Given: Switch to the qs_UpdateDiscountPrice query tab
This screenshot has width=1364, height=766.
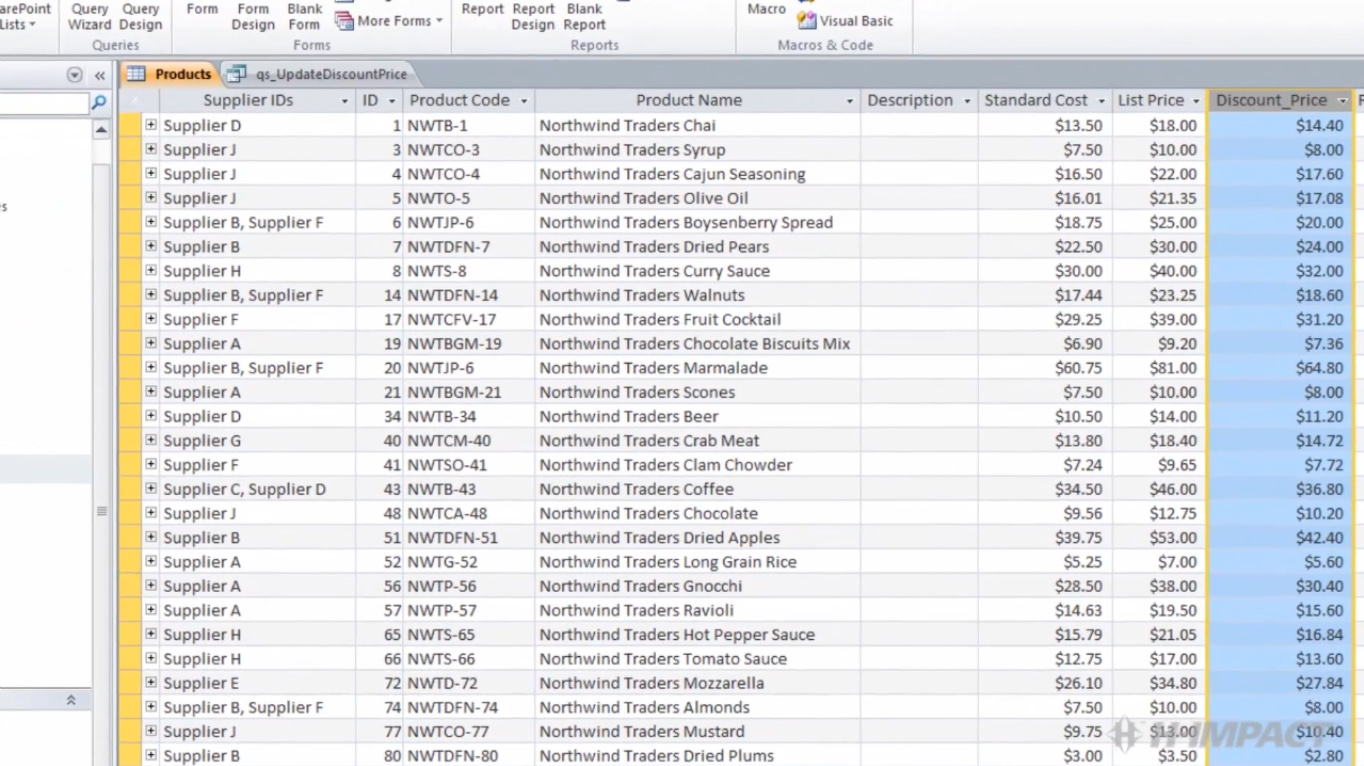Looking at the screenshot, I should (x=319, y=74).
